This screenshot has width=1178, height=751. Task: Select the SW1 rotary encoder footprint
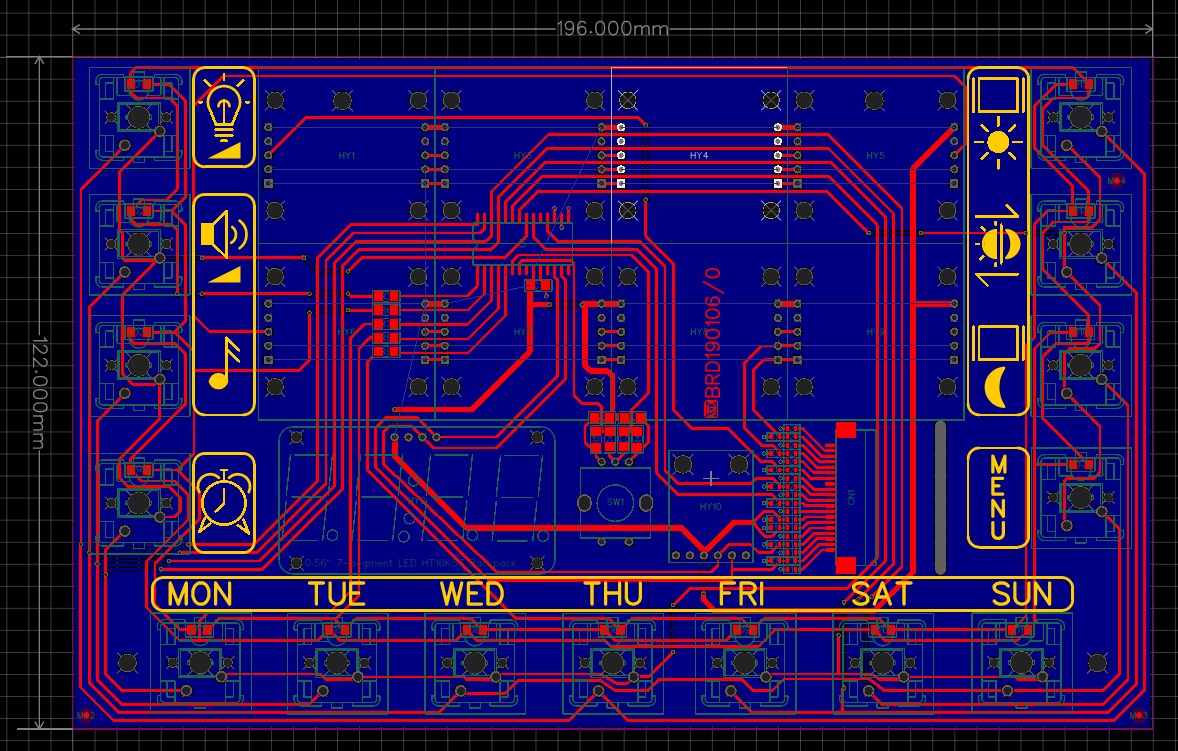tap(615, 502)
